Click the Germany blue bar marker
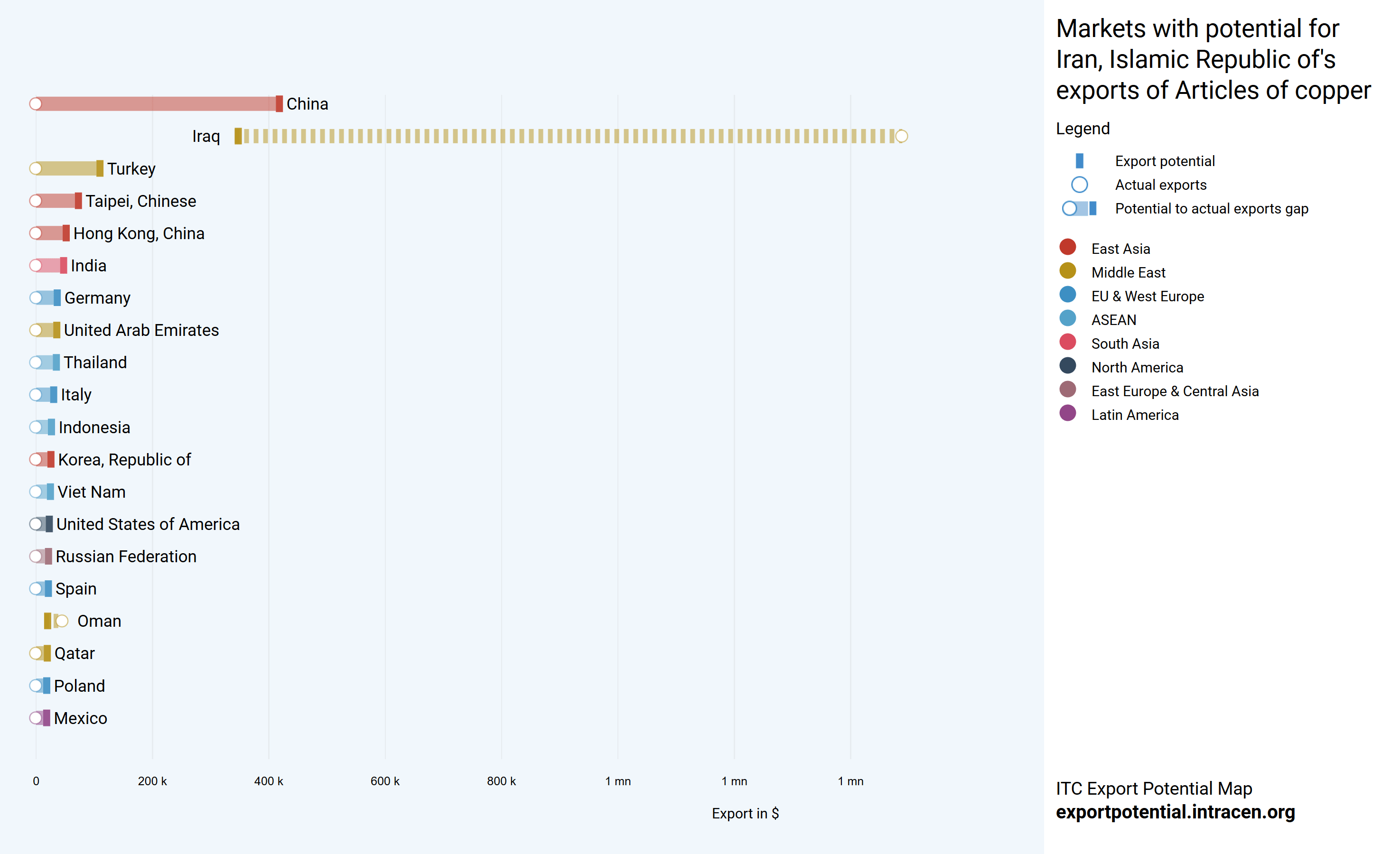1400x854 pixels. pos(57,298)
